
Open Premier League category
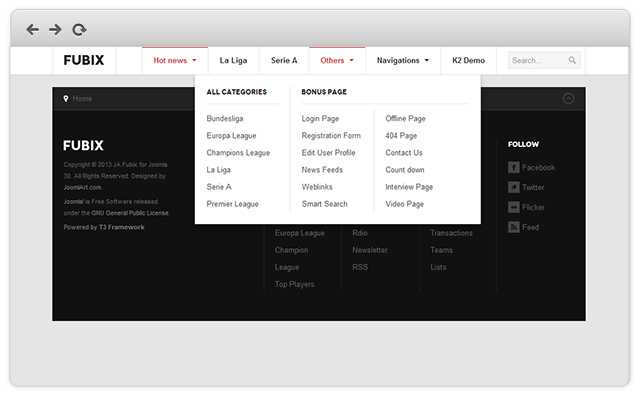pos(233,204)
